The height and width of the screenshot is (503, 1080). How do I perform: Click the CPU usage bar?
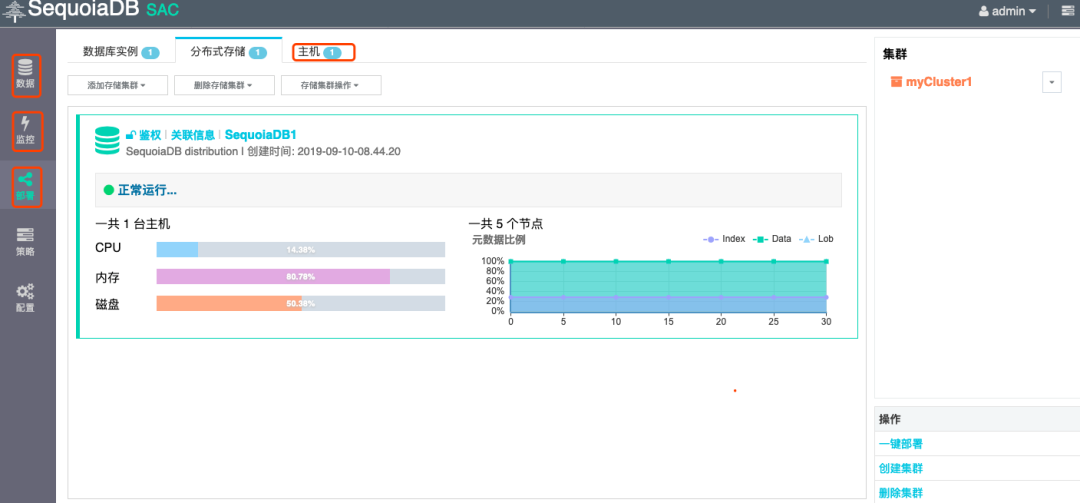point(300,249)
